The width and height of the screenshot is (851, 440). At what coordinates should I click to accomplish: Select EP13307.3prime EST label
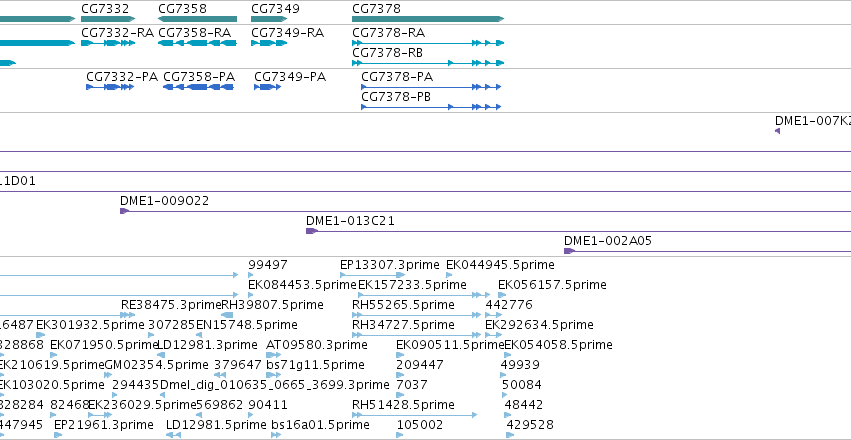[390, 265]
